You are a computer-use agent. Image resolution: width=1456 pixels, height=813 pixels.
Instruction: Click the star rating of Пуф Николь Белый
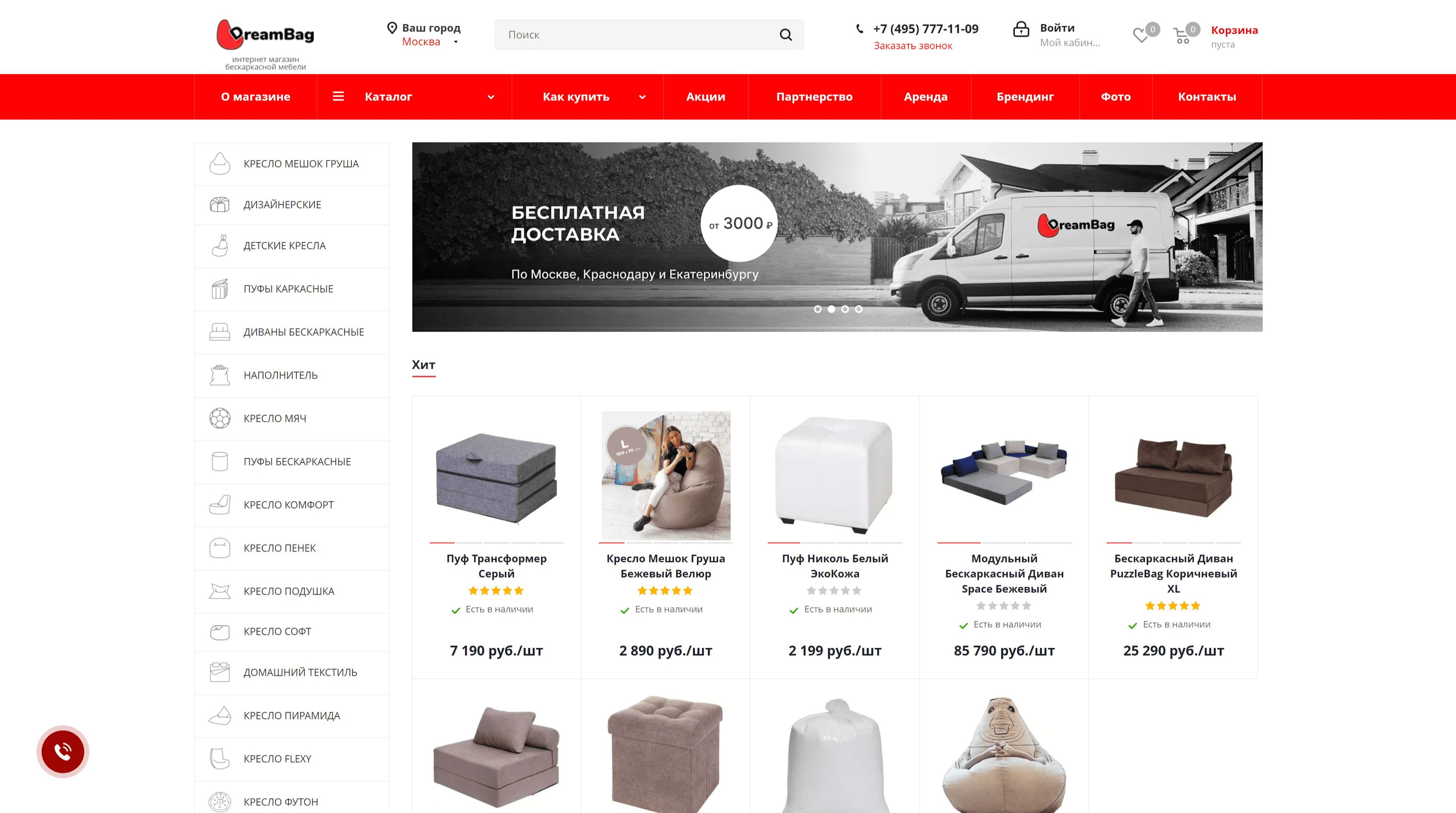[834, 591]
